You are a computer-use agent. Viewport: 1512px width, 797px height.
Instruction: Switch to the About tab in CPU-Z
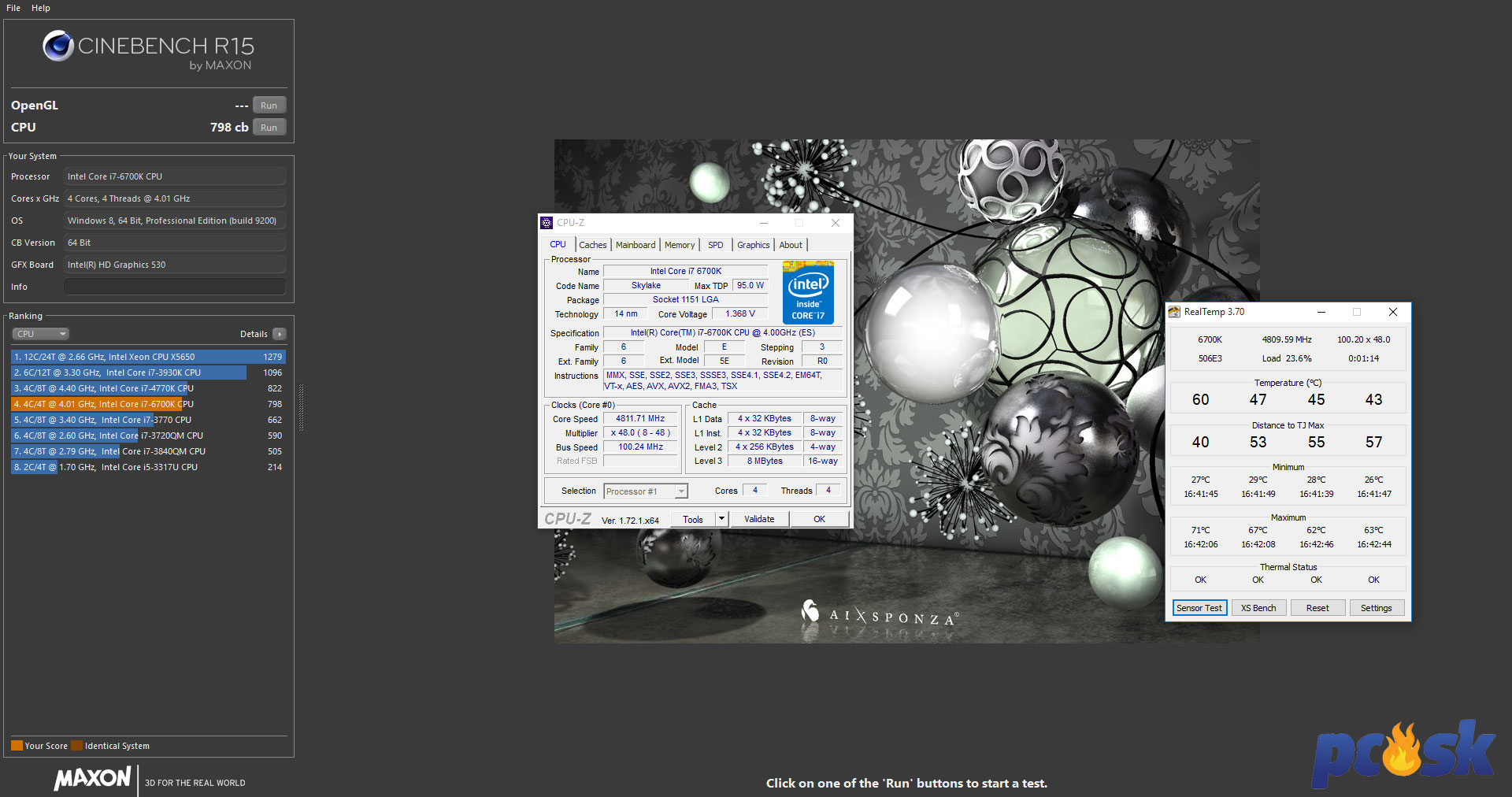[791, 245]
